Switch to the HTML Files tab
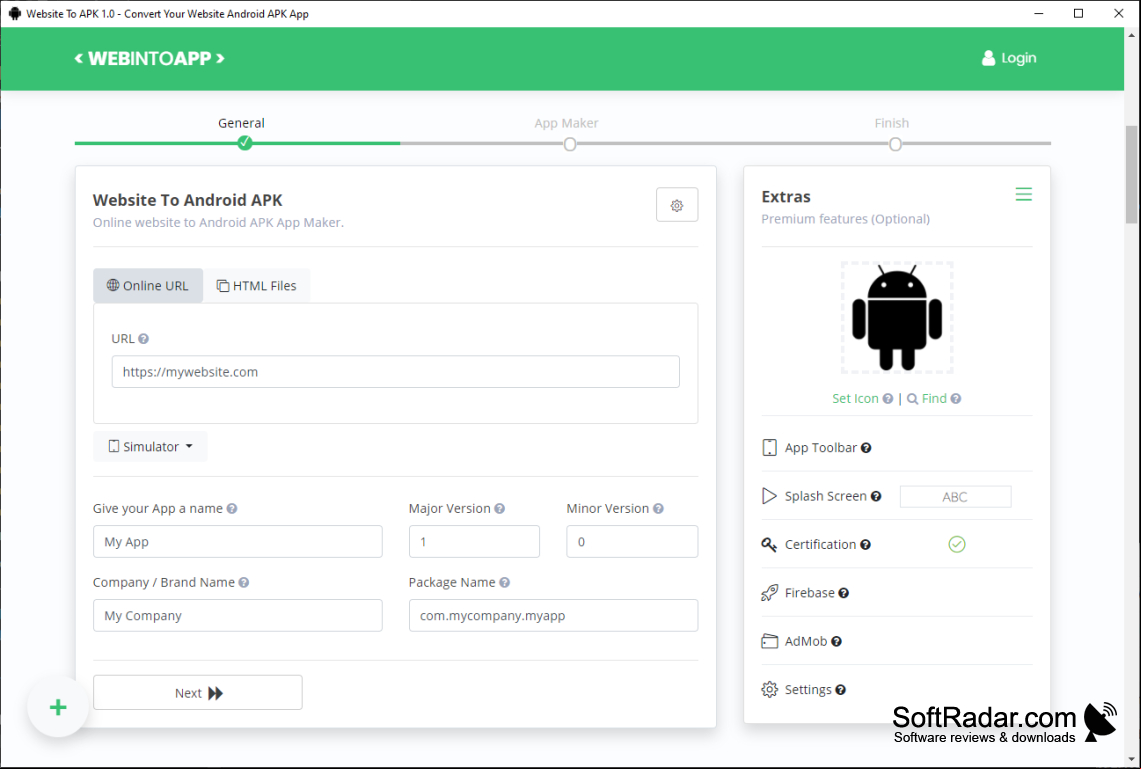The image size is (1141, 769). click(257, 286)
